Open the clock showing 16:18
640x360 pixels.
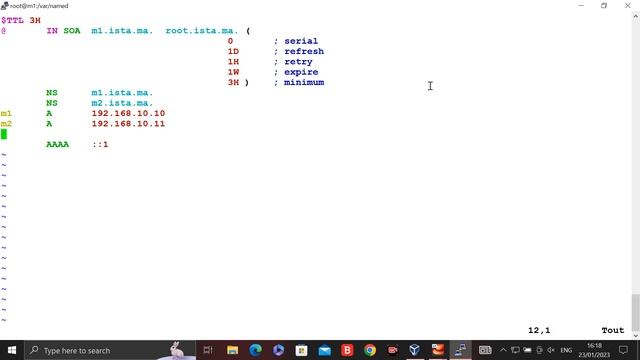(x=594, y=350)
